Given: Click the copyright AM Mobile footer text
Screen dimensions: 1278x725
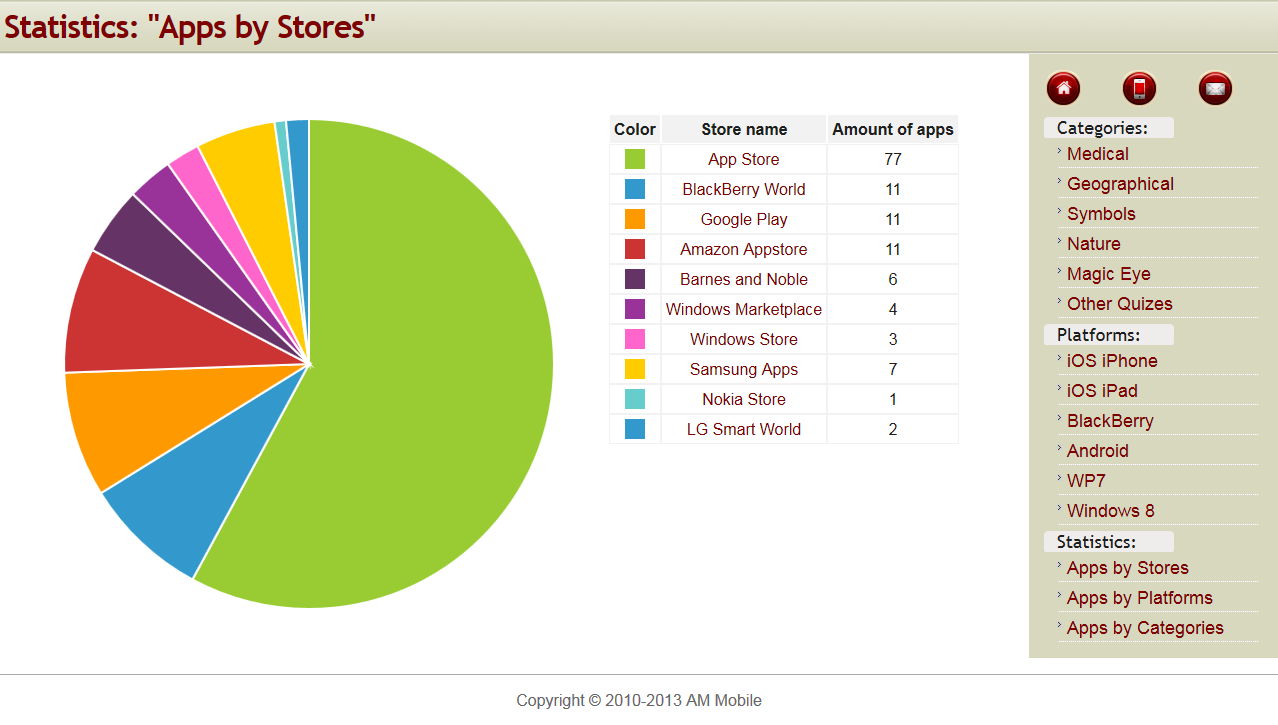Looking at the screenshot, I should pyautogui.click(x=639, y=701).
